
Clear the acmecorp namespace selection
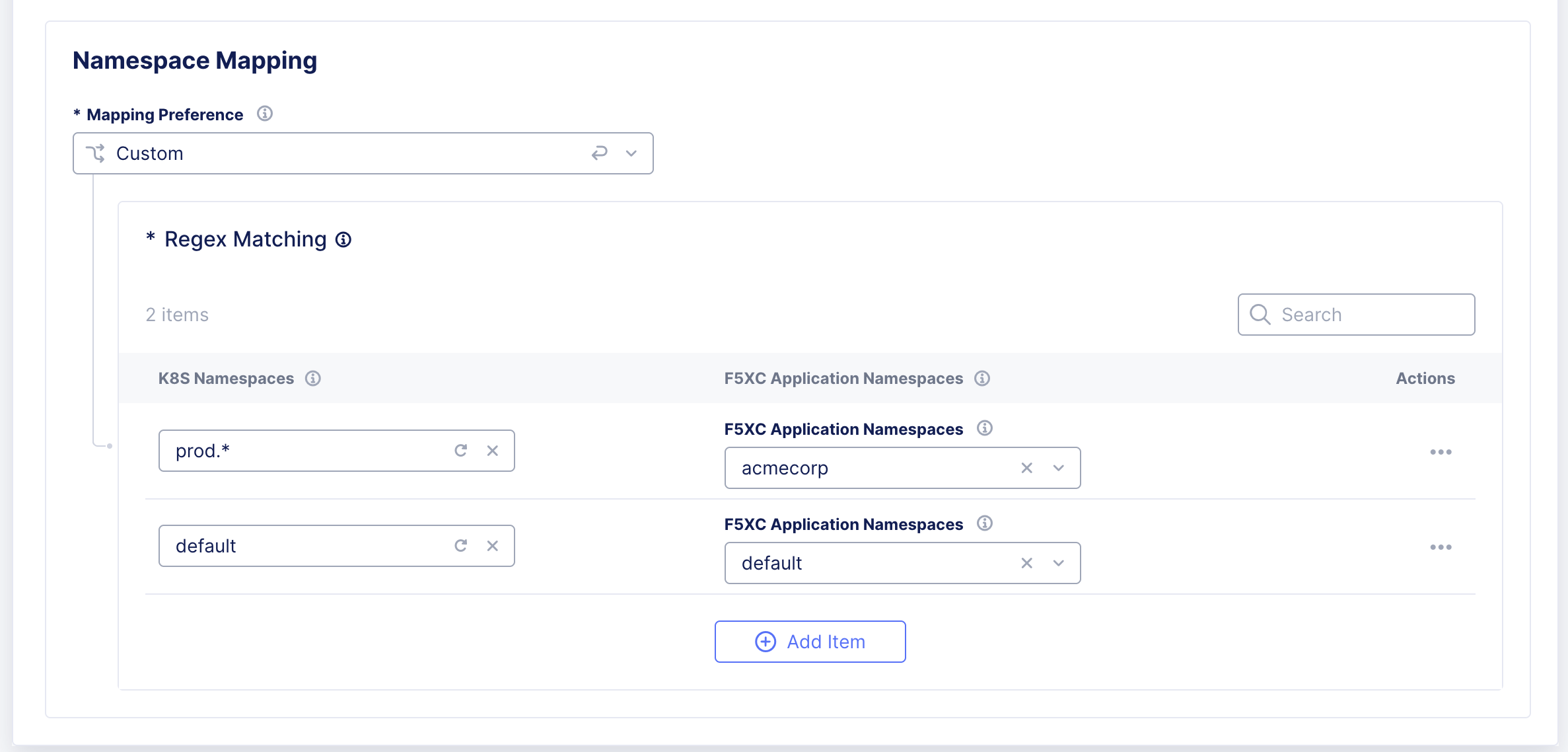coord(1026,468)
